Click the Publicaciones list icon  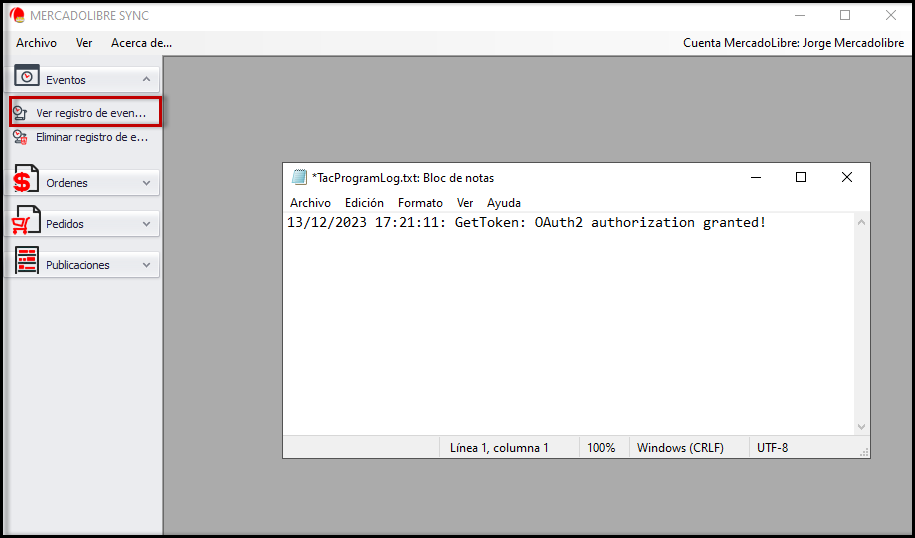(26, 260)
